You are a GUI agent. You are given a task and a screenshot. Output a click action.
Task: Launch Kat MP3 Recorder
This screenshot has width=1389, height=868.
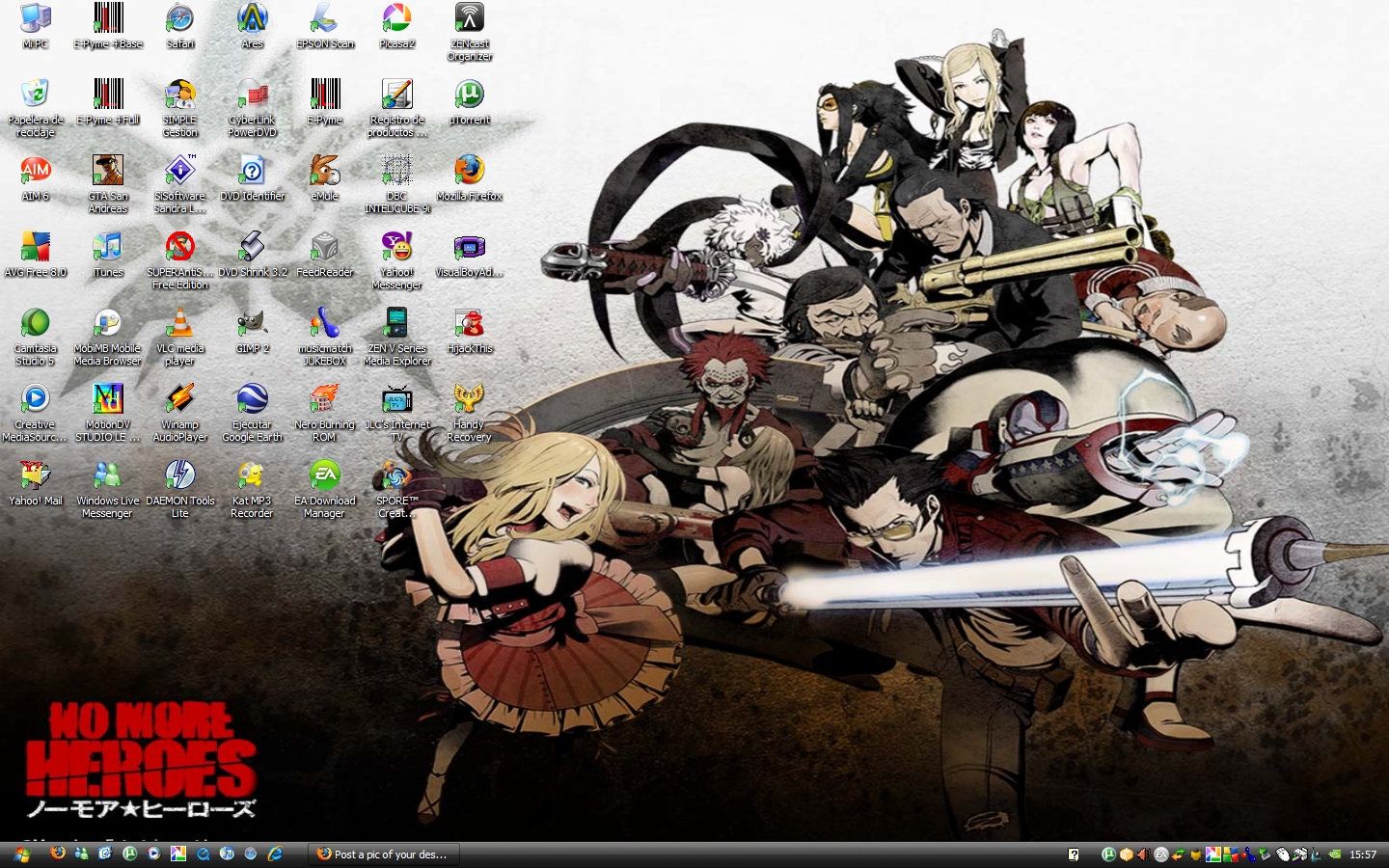253,489
